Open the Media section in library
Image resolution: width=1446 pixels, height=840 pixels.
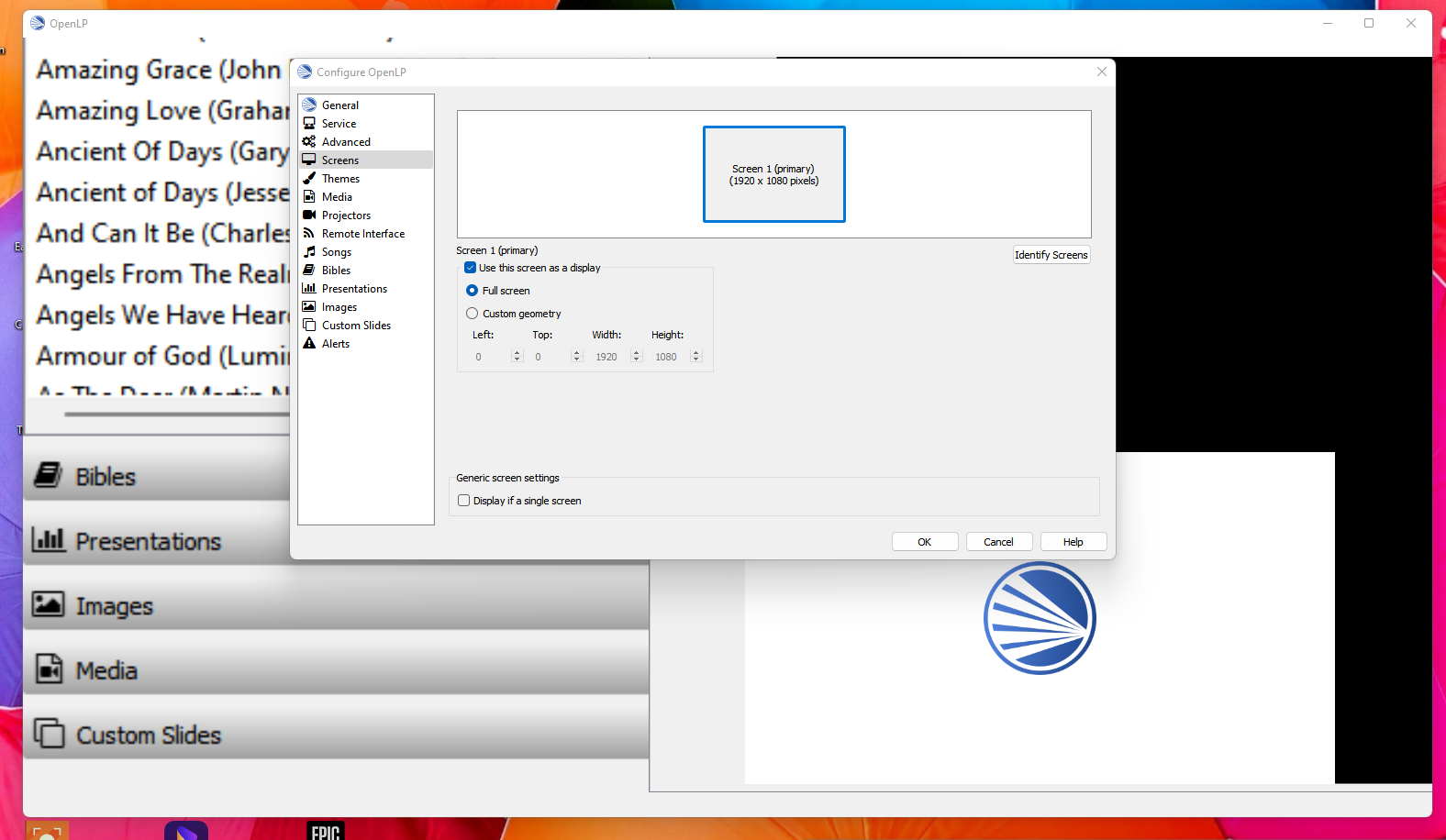coord(336,670)
